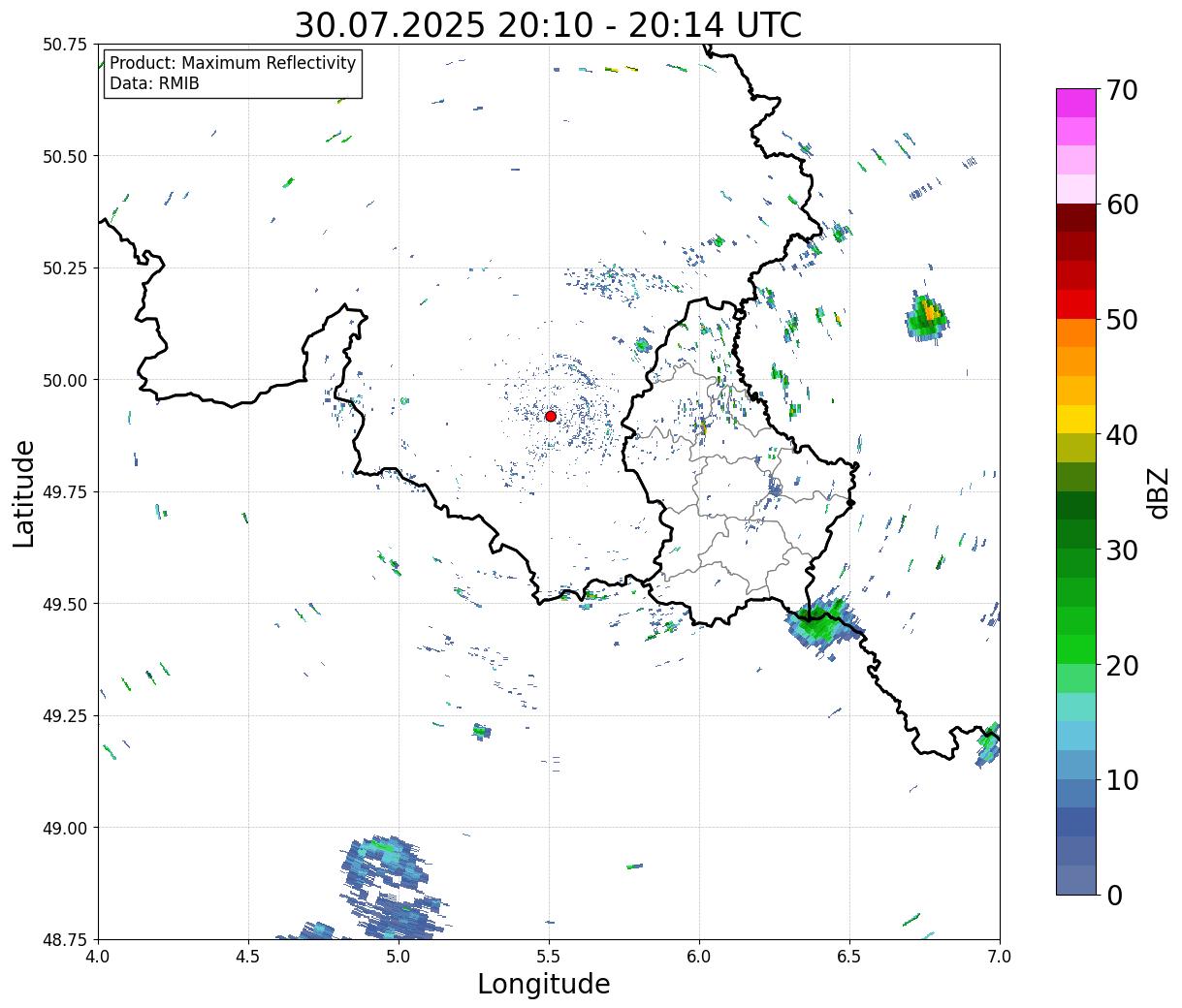Click the 'Product: Maximum Reflectivity' text
The height and width of the screenshot is (1008, 1182).
(233, 63)
